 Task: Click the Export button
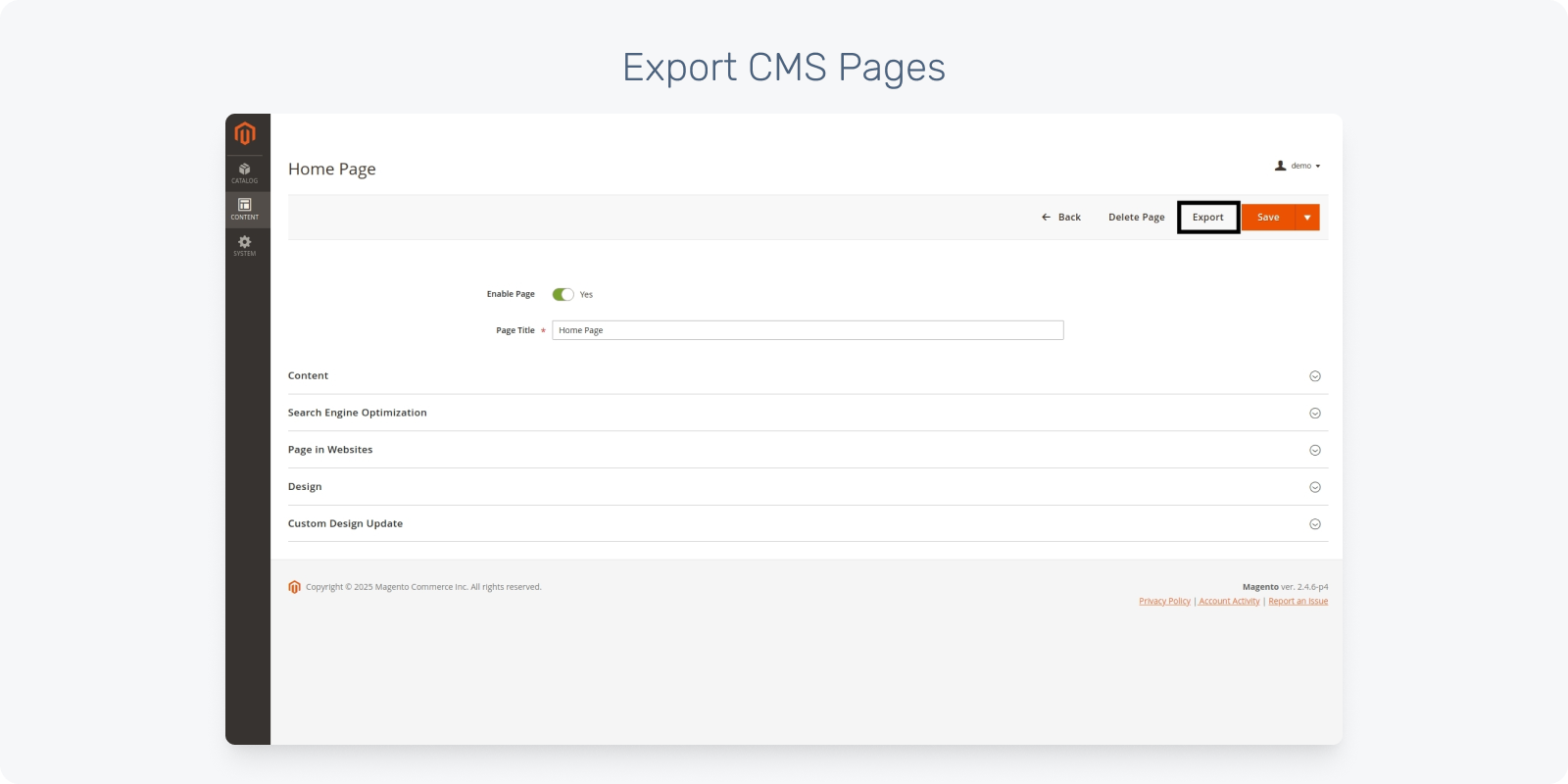(1208, 218)
